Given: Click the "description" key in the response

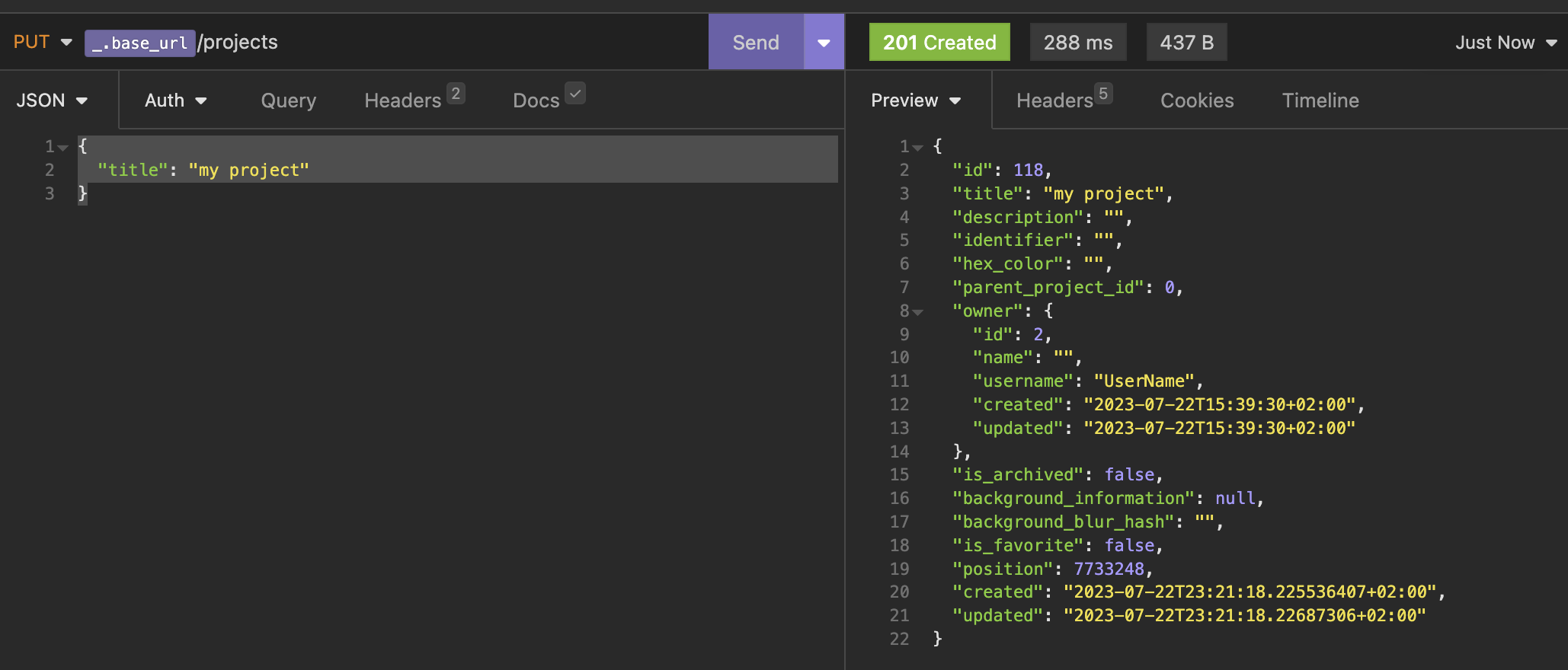Looking at the screenshot, I should coord(1019,217).
